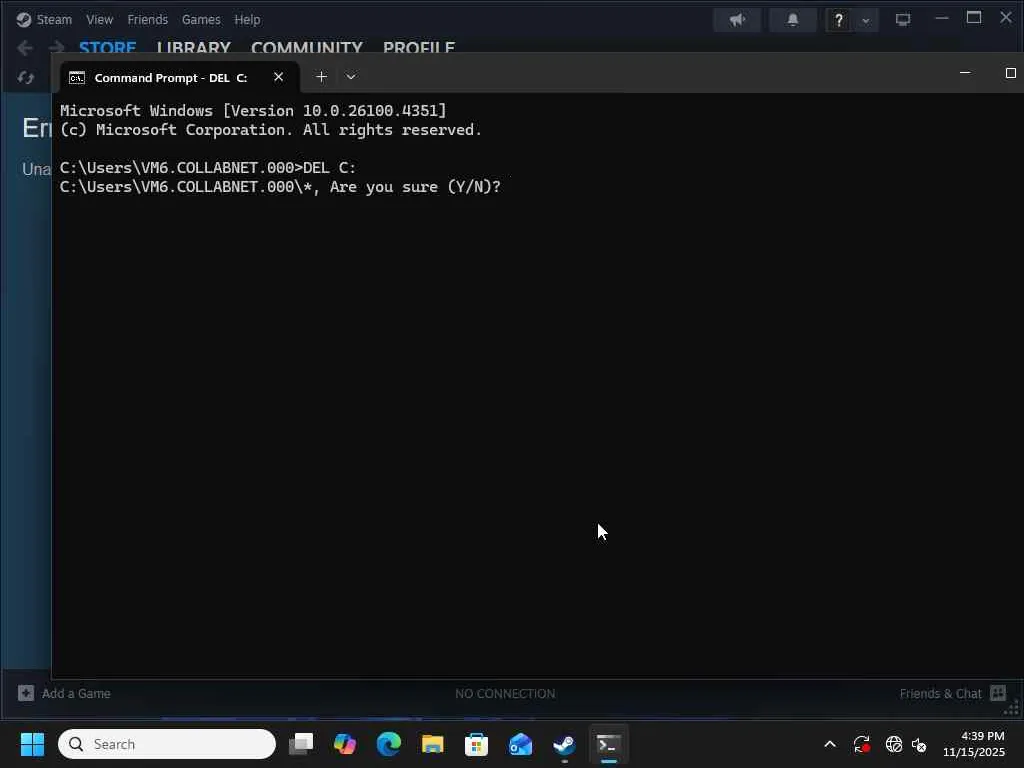Add a new terminal tab with plus
1024x768 pixels.
click(x=321, y=76)
